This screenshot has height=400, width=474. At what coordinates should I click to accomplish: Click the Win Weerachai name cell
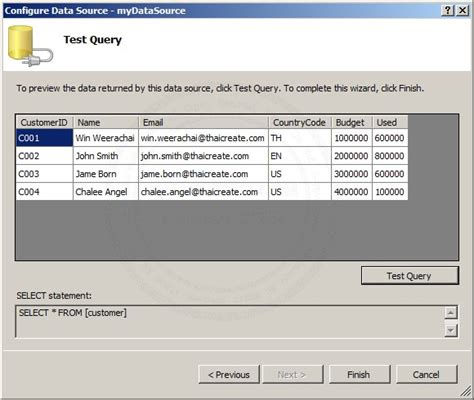(106, 138)
